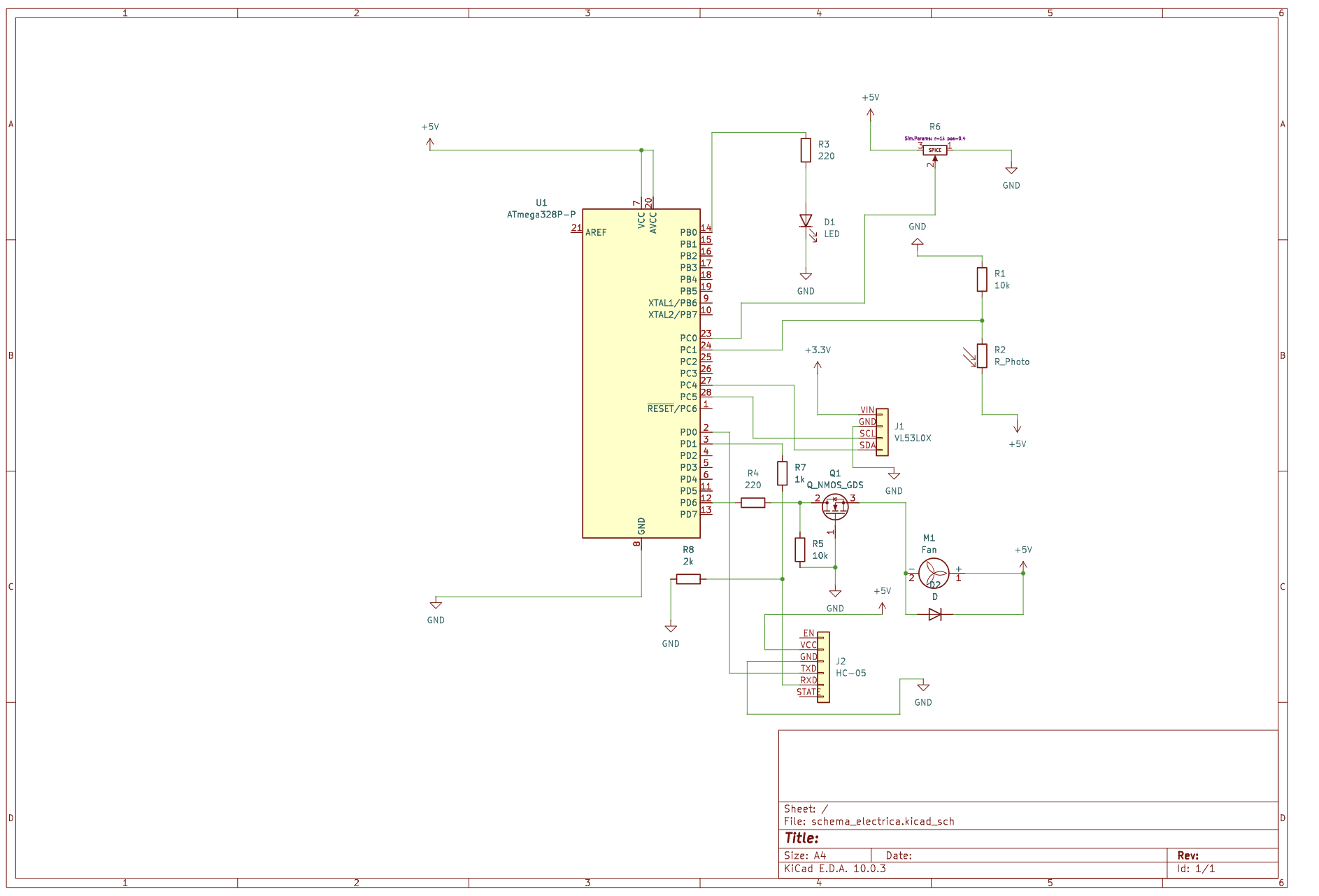Select the J2 HC-05 connector symbol

point(824,667)
